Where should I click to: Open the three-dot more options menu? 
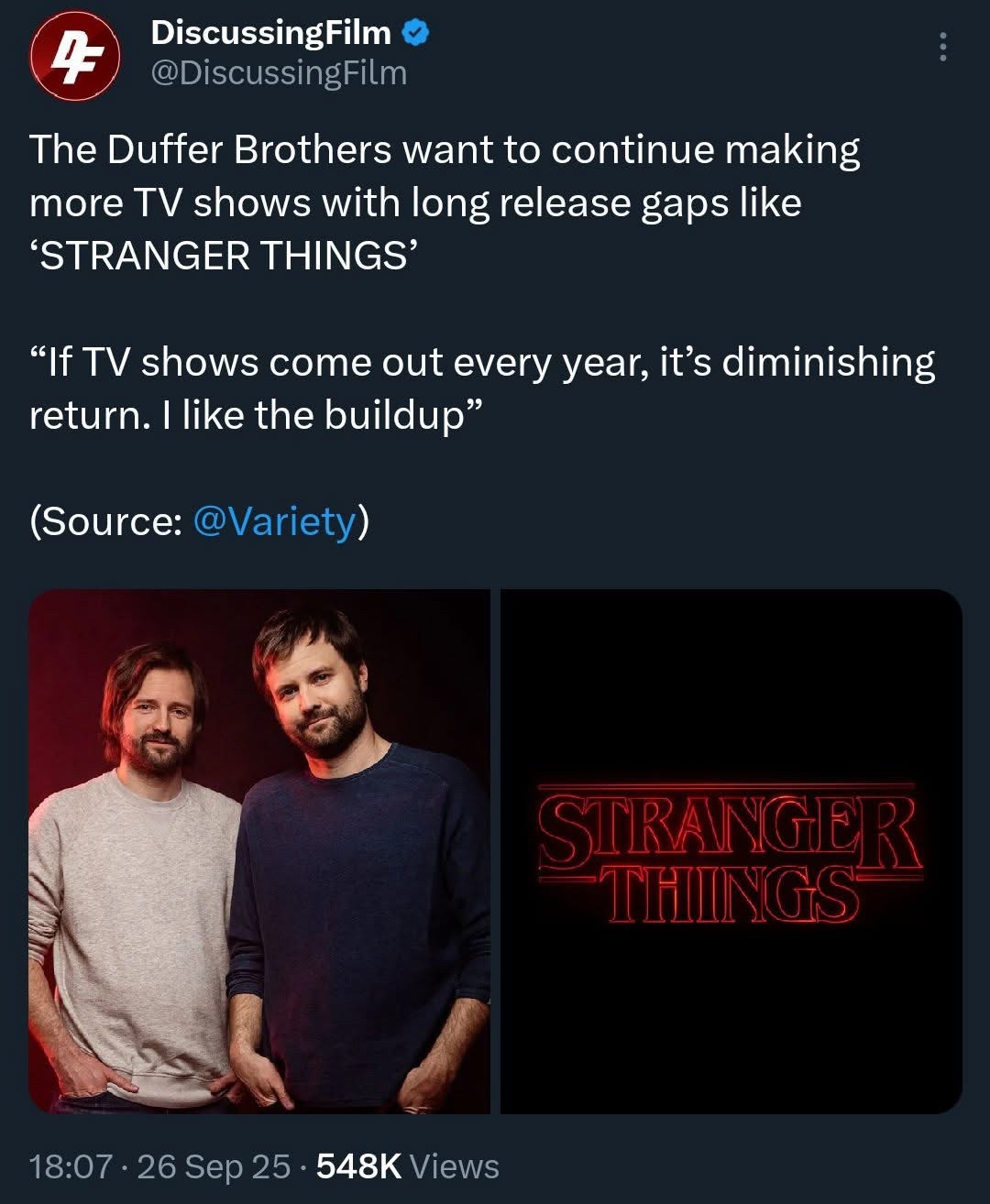coord(942,47)
